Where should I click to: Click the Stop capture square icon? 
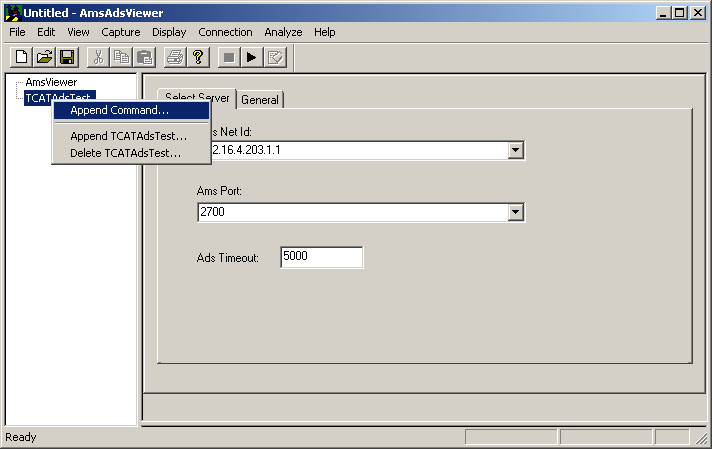tap(229, 58)
